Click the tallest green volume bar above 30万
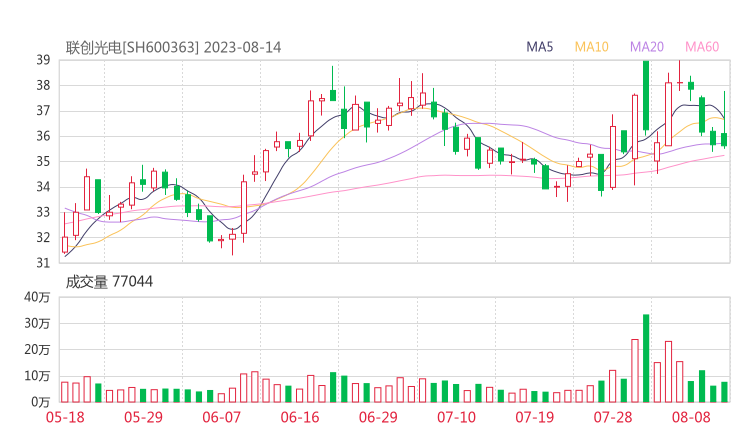This screenshot has height=440, width=740. point(646,358)
